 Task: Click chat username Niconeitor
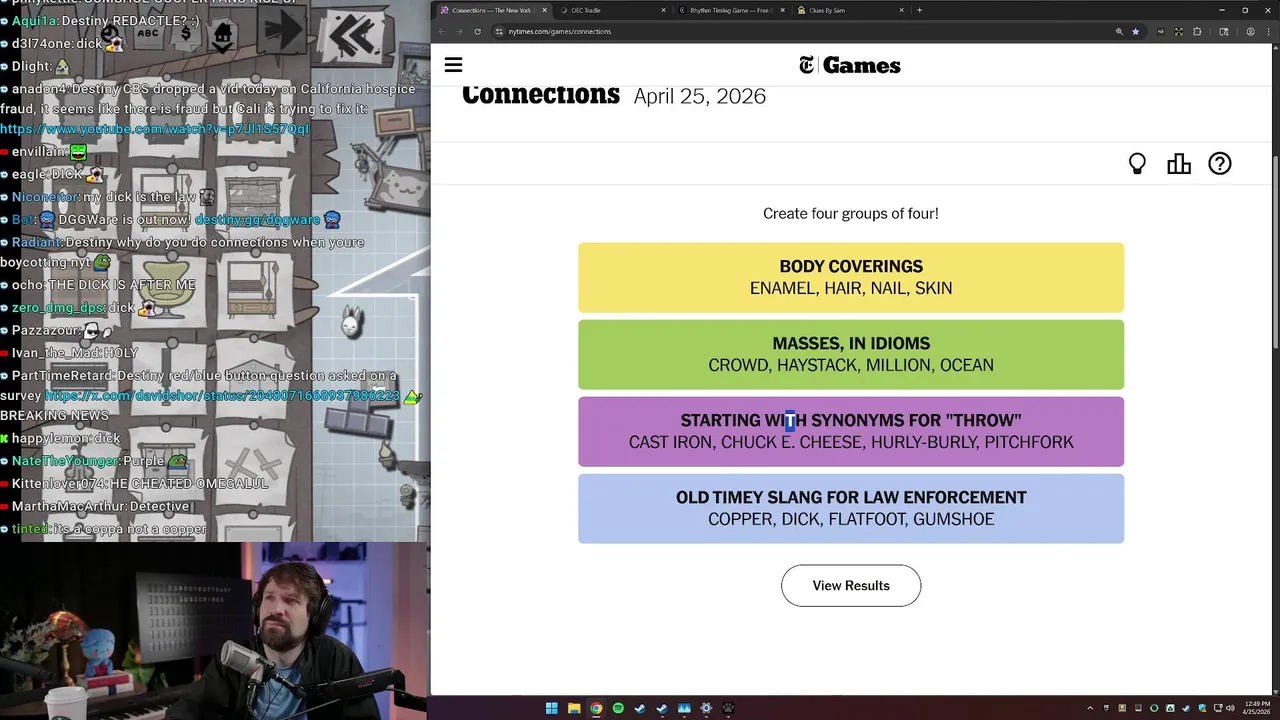pyautogui.click(x=46, y=197)
